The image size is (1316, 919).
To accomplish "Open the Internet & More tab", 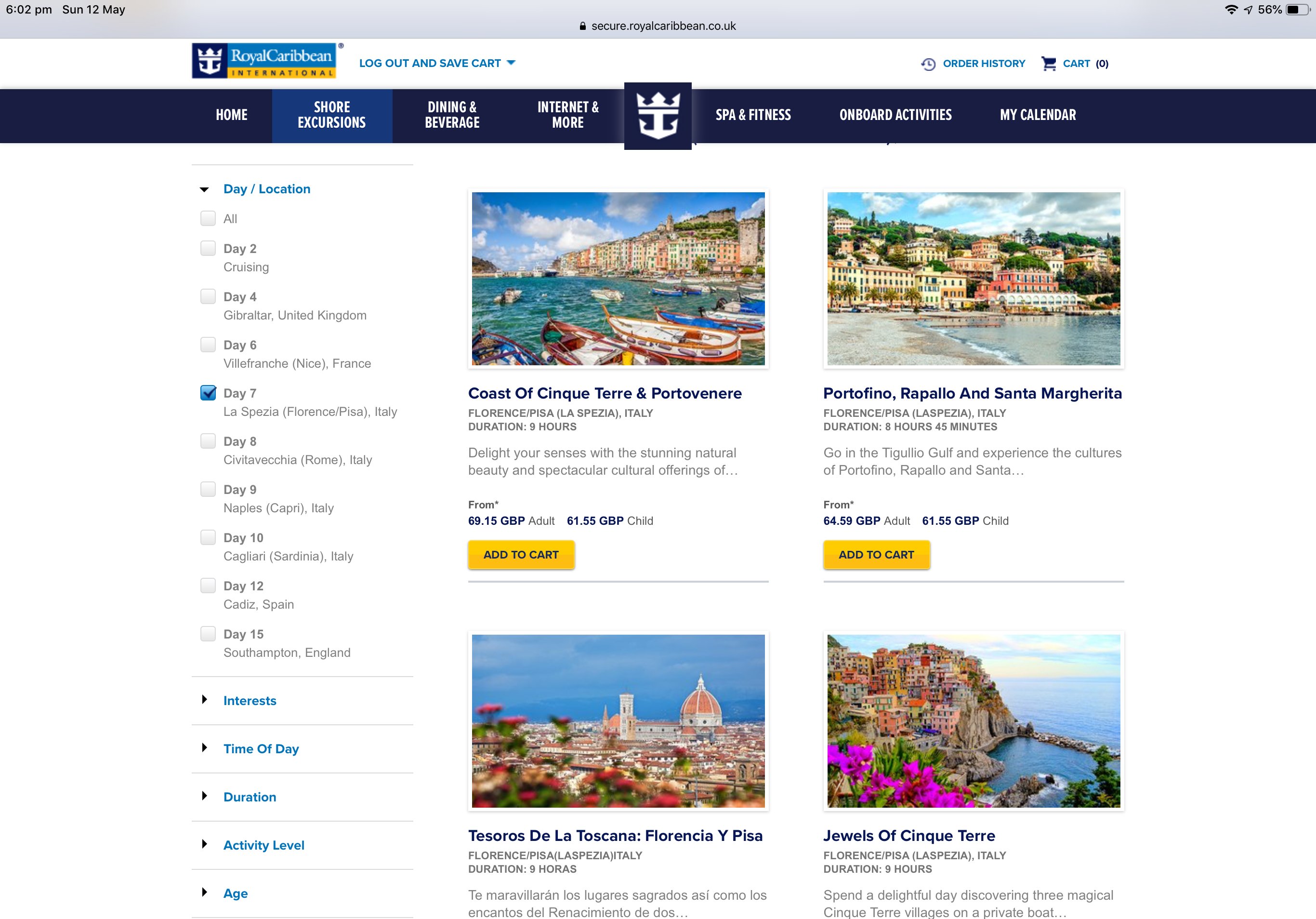I will [x=568, y=115].
